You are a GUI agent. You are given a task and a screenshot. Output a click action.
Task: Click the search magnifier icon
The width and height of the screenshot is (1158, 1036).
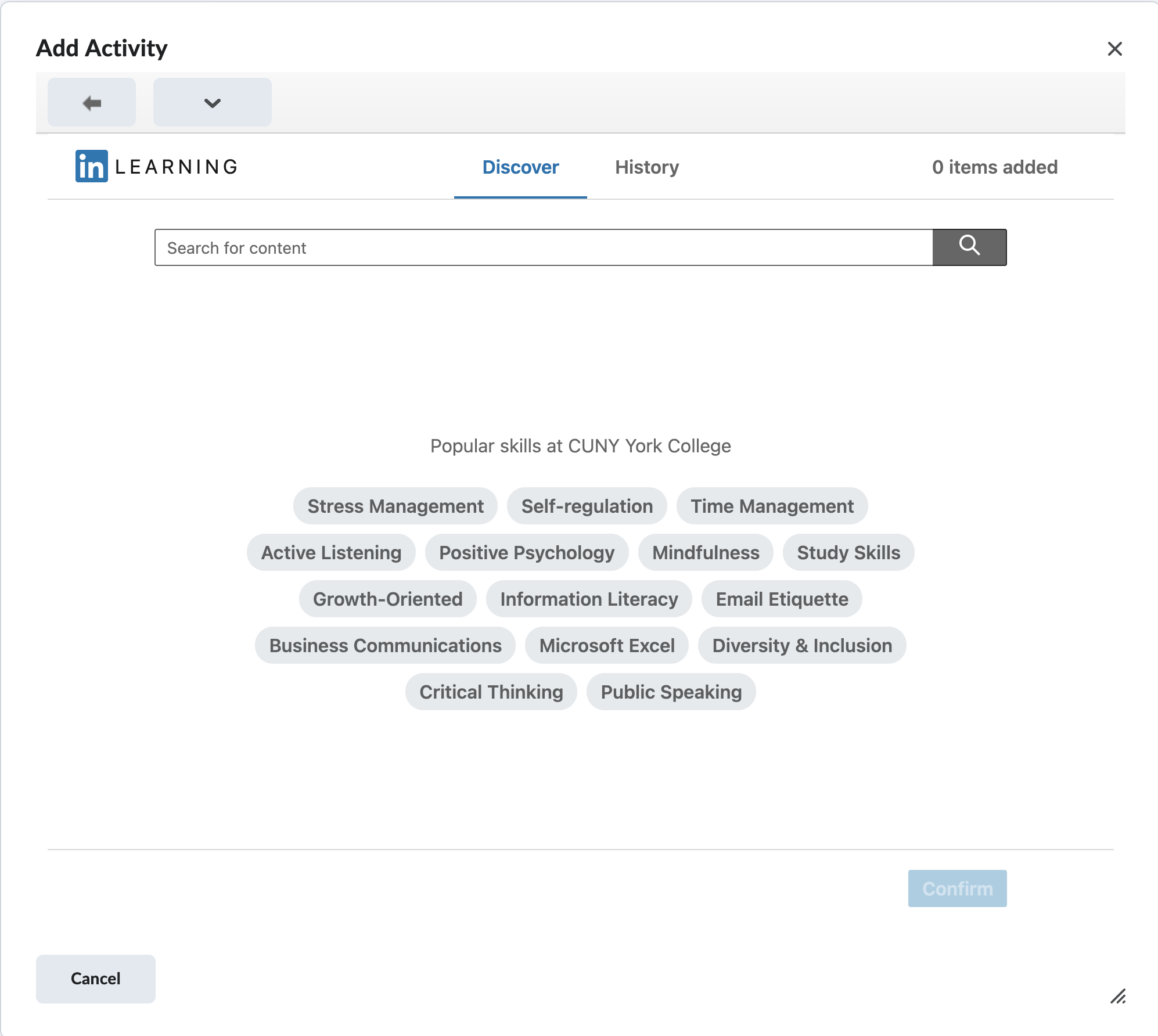969,247
